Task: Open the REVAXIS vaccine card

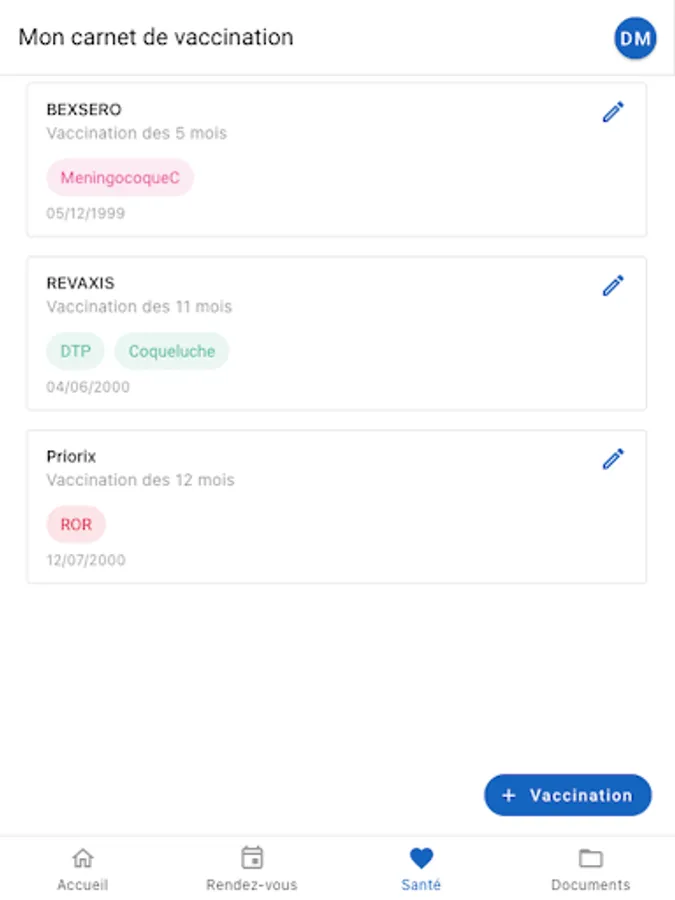Action: [337, 333]
